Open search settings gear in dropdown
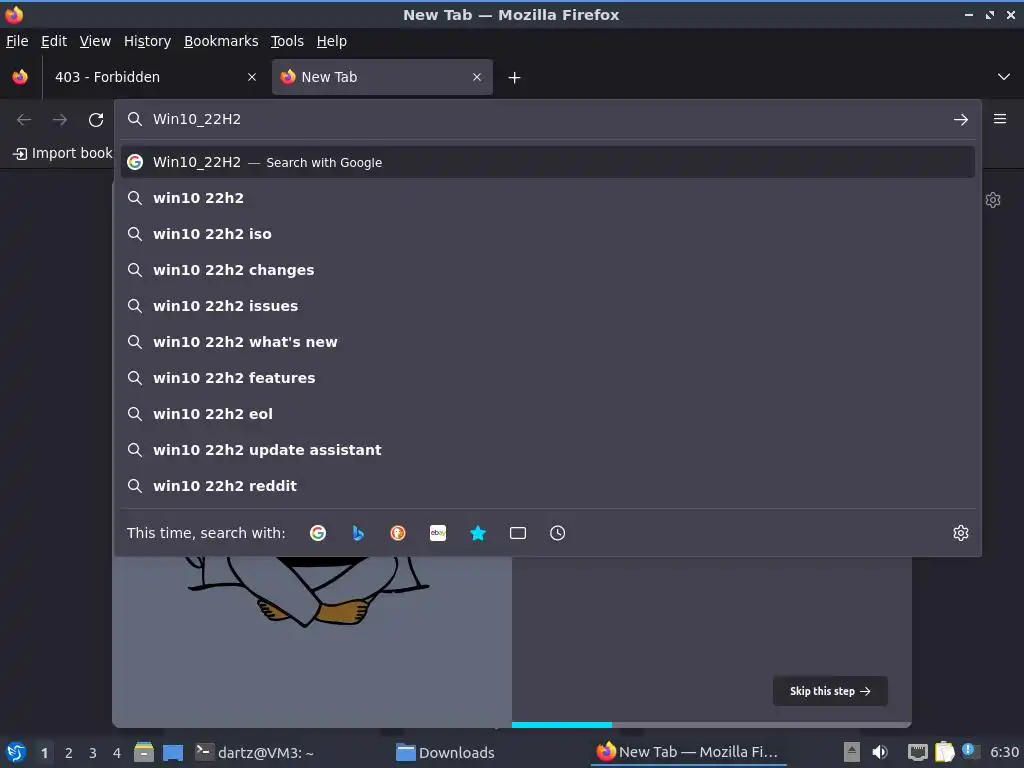 tap(961, 533)
